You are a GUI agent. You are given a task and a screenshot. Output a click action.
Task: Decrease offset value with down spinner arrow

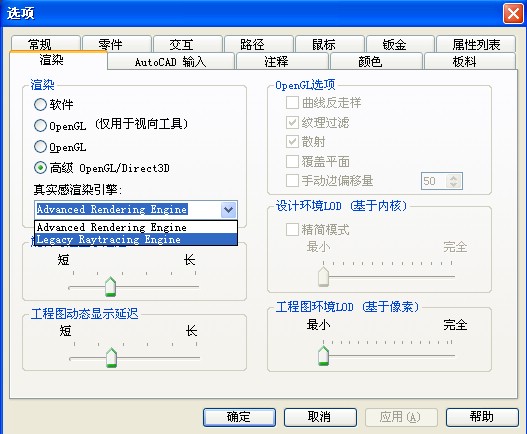(453, 185)
